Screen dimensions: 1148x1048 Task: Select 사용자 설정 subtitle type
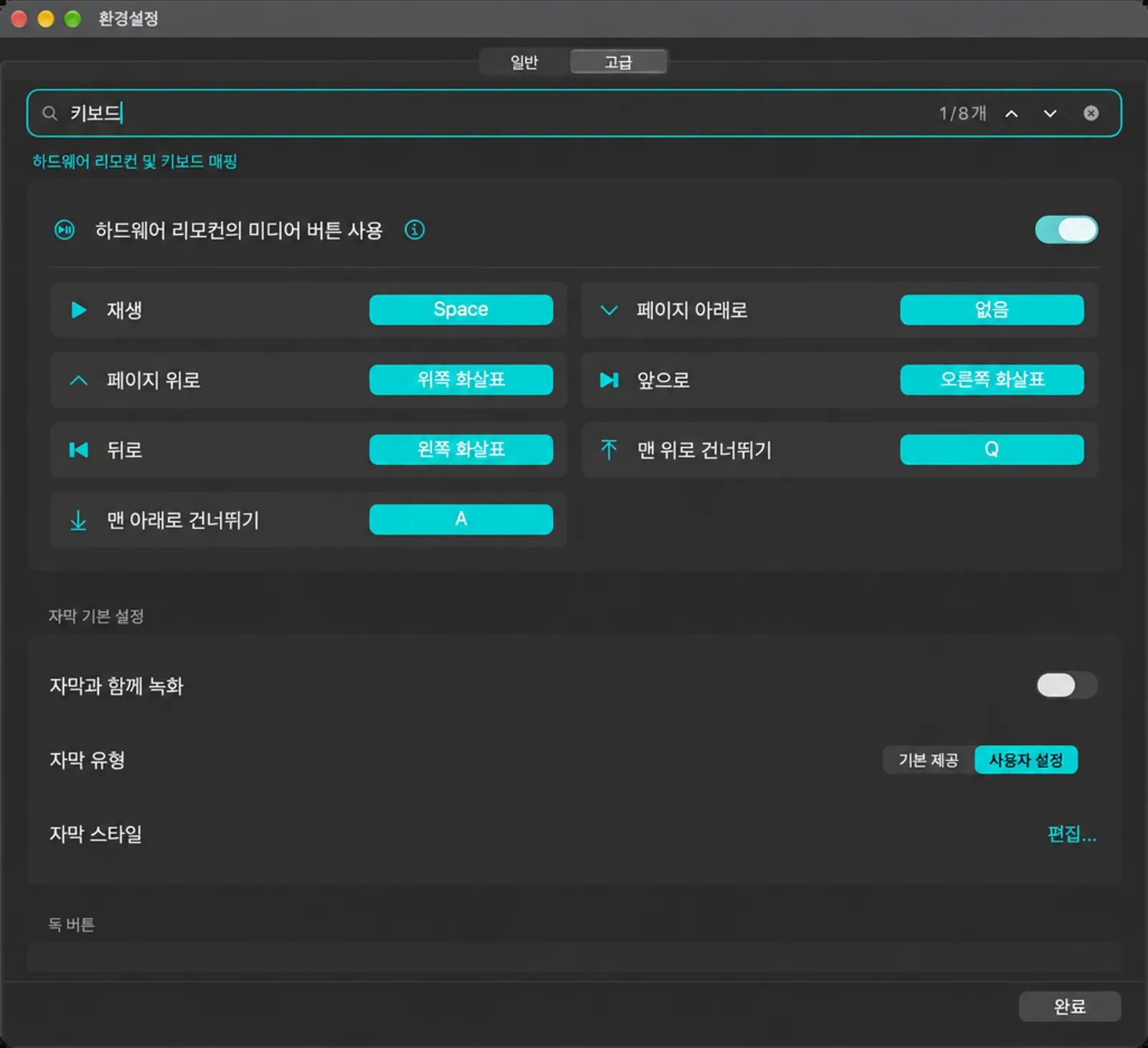point(1026,760)
